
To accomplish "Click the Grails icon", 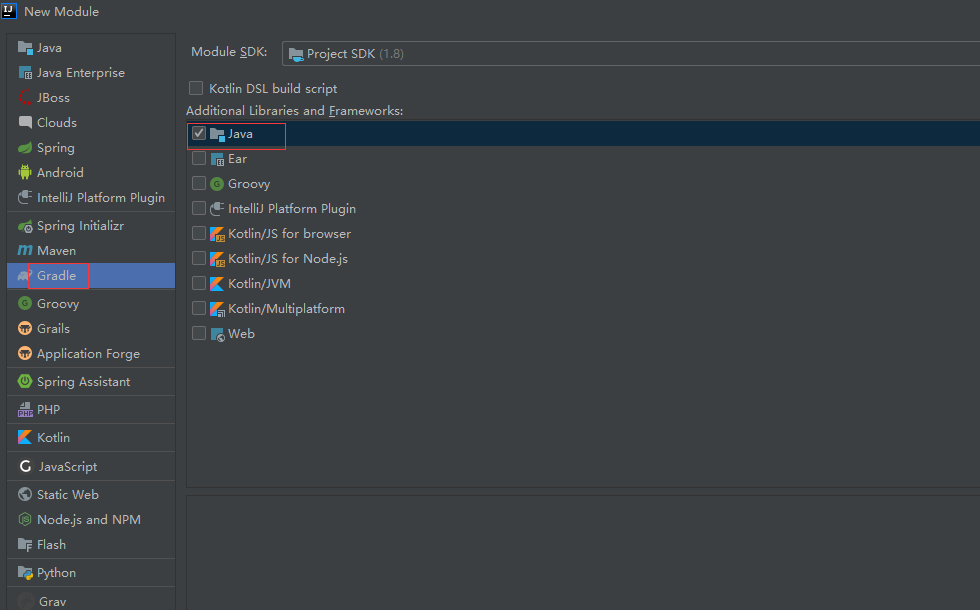I will click(25, 329).
